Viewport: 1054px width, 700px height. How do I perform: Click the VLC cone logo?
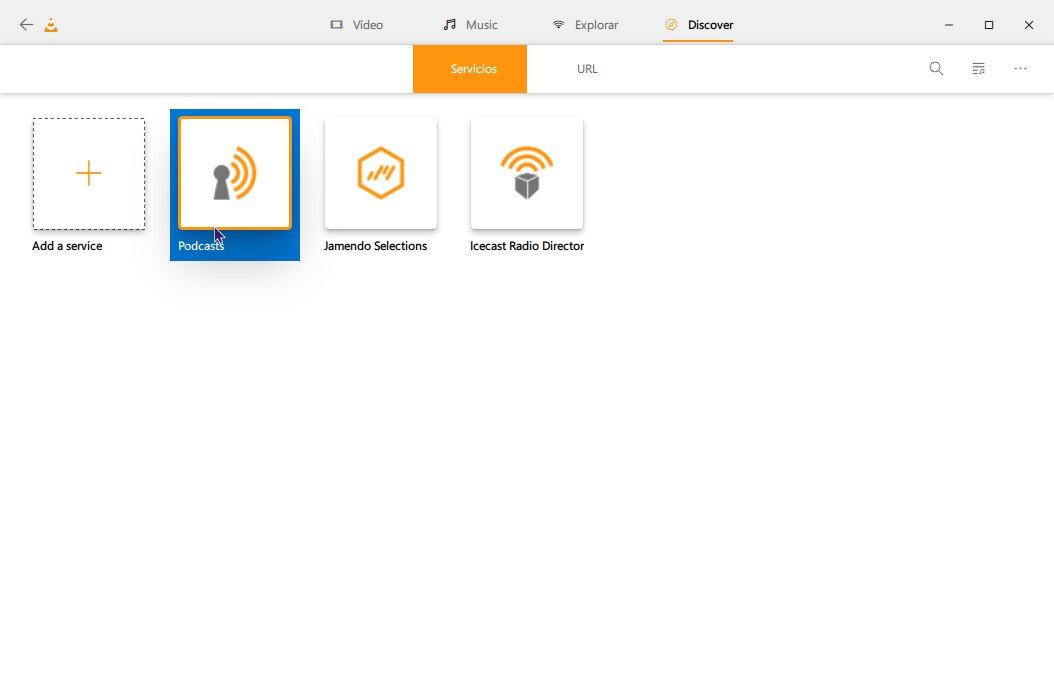coord(51,25)
